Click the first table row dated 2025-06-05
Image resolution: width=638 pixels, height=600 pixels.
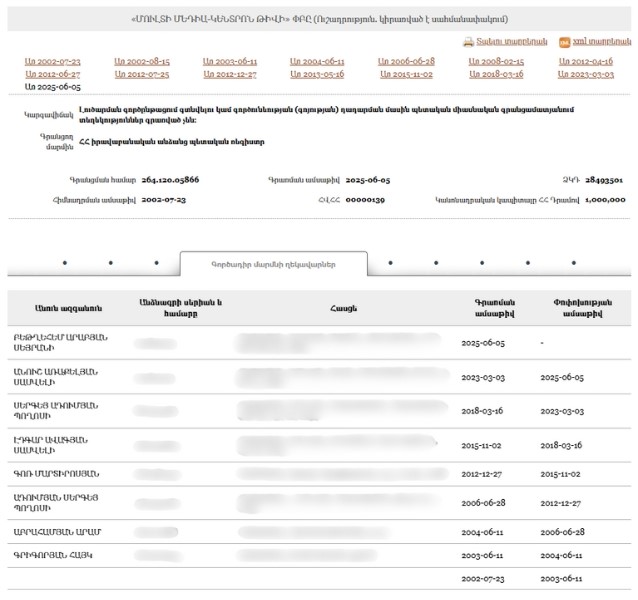pyautogui.click(x=319, y=342)
